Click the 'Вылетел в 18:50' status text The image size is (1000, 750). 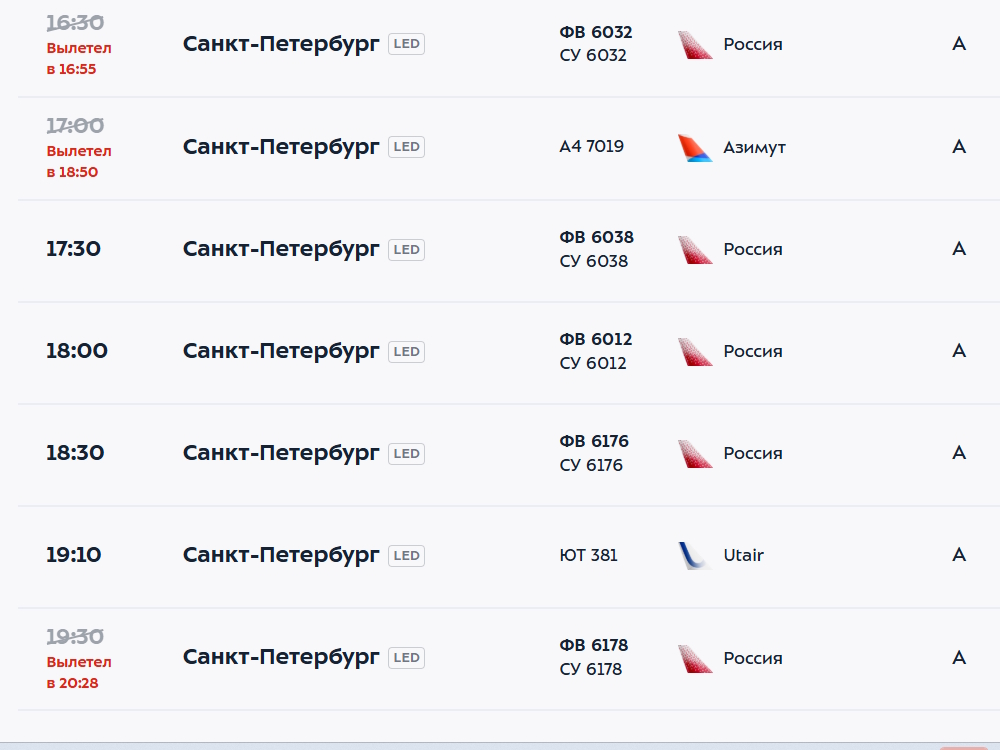click(79, 161)
